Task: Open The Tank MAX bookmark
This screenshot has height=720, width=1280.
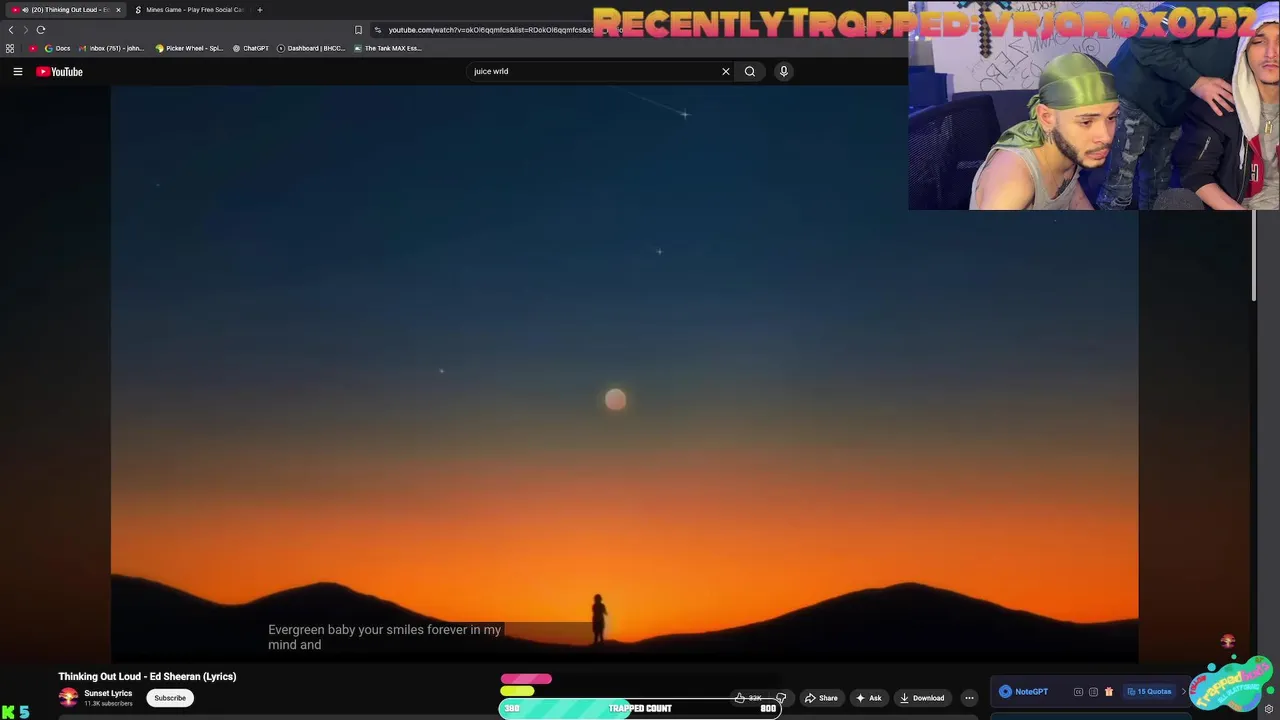Action: [388, 48]
